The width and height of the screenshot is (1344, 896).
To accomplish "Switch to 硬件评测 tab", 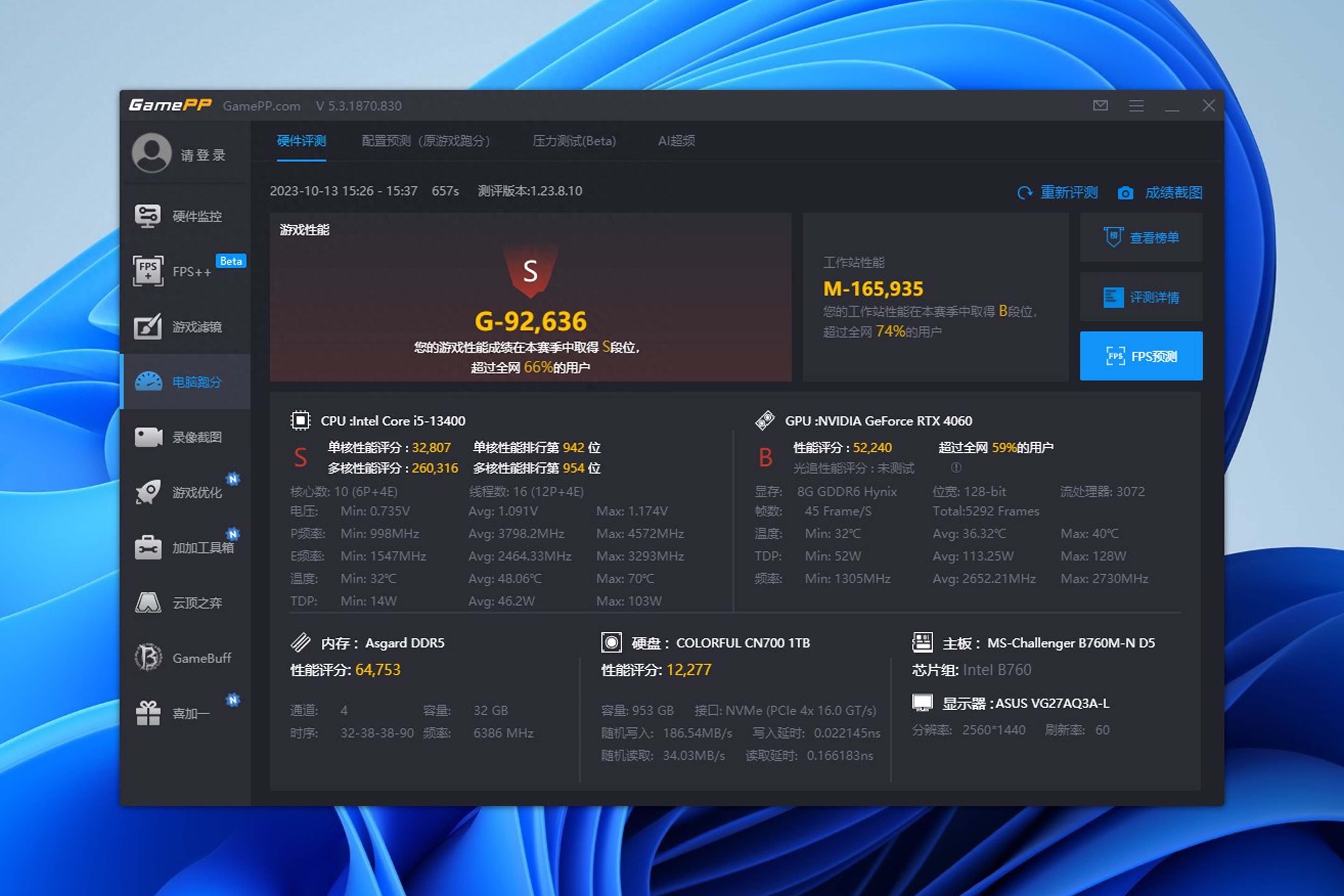I will click(301, 141).
